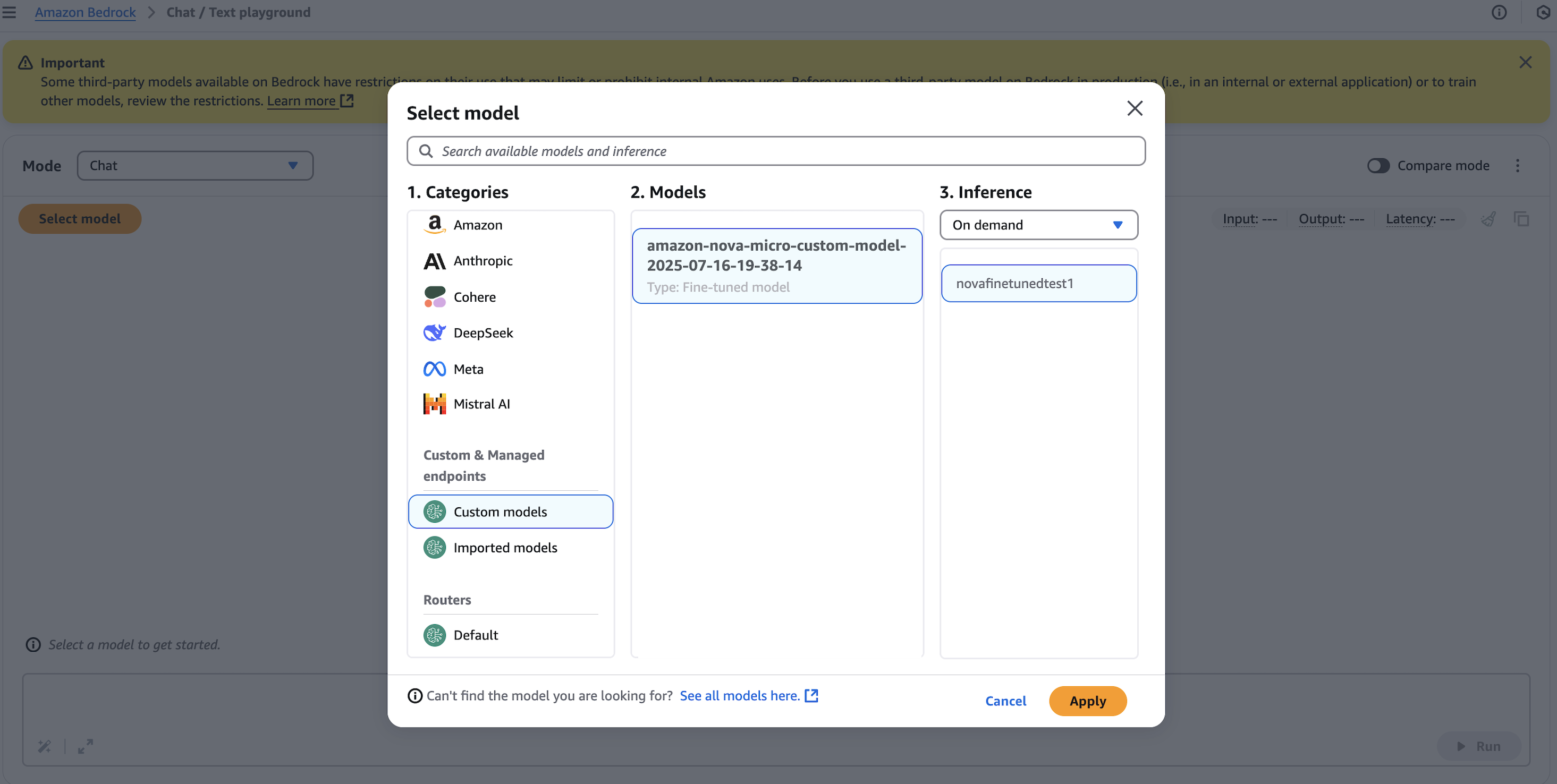Select the Default router icon
Image resolution: width=1557 pixels, height=784 pixels.
[434, 635]
